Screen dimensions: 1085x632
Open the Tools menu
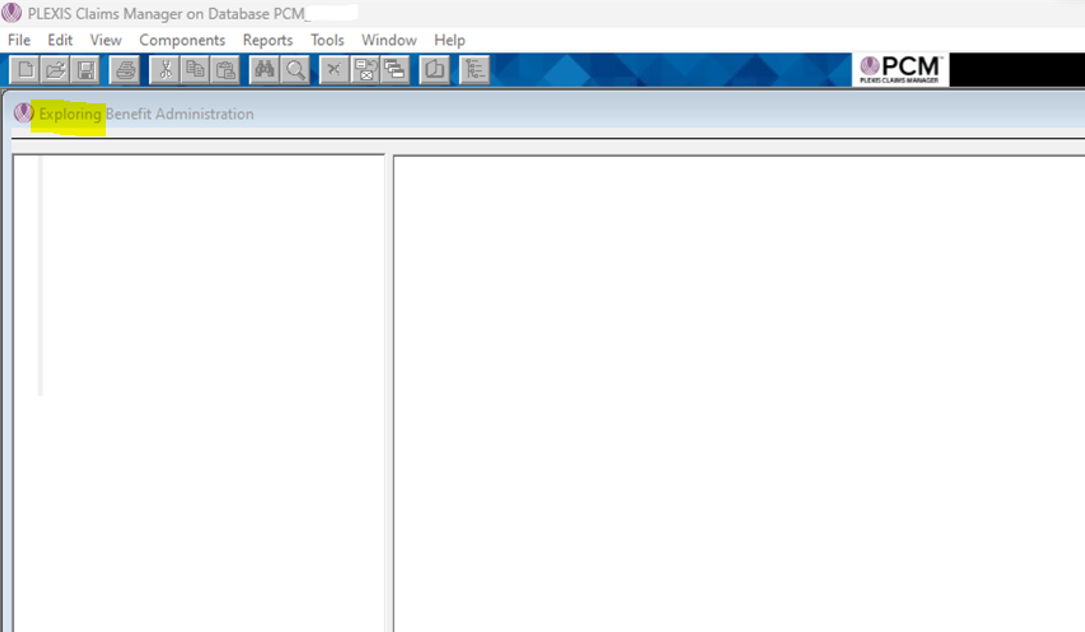(x=327, y=40)
